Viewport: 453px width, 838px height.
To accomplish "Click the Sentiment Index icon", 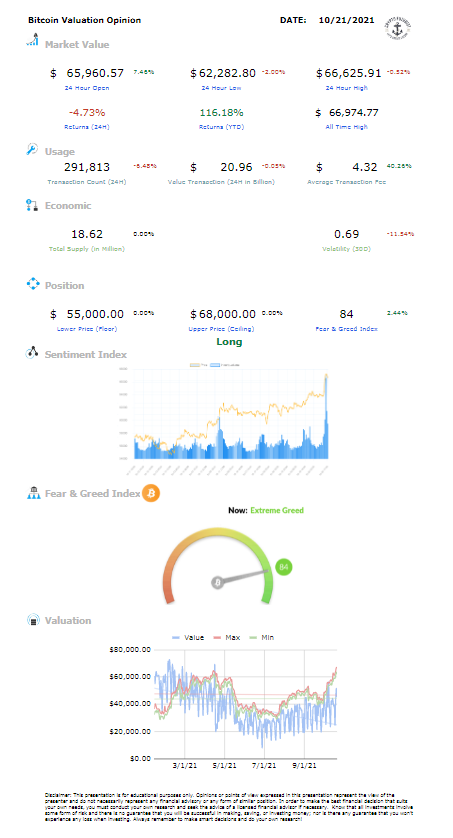I will tap(32, 353).
